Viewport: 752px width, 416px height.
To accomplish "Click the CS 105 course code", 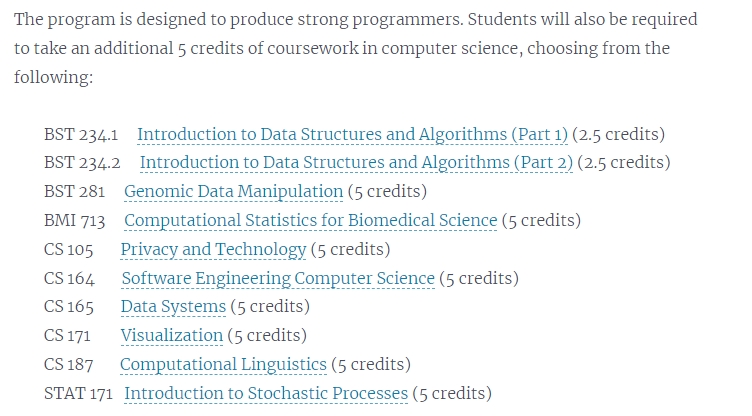I will click(x=69, y=250).
